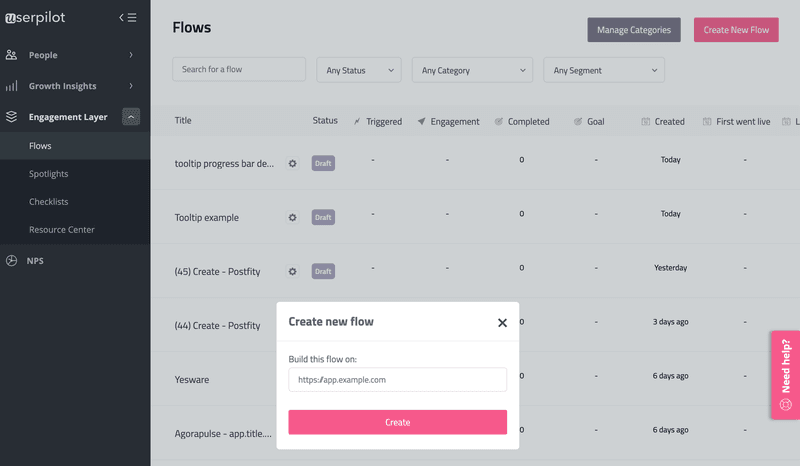This screenshot has height=466, width=800.
Task: Click the flow URL input field
Action: click(397, 380)
